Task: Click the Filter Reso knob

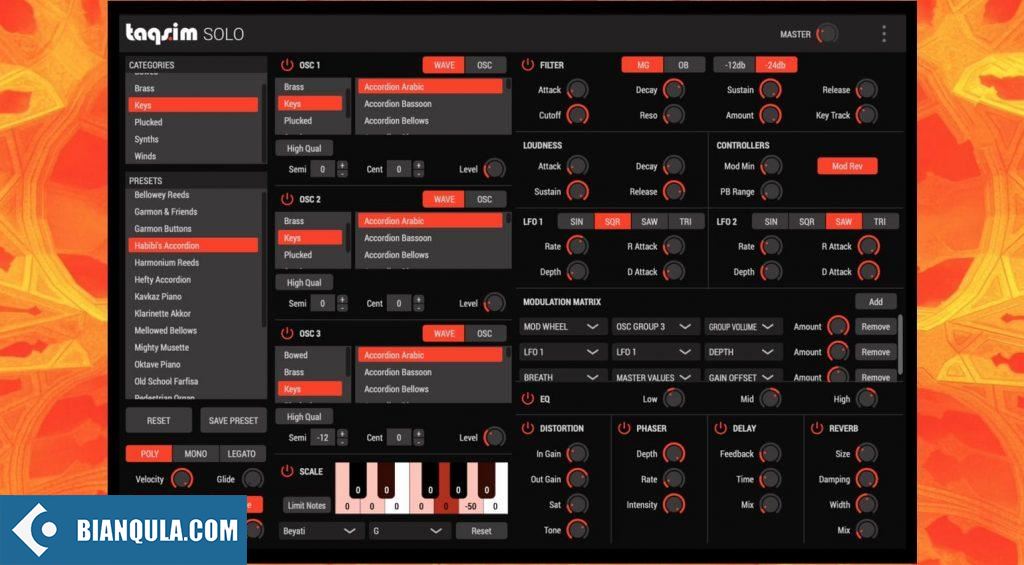Action: (673, 115)
